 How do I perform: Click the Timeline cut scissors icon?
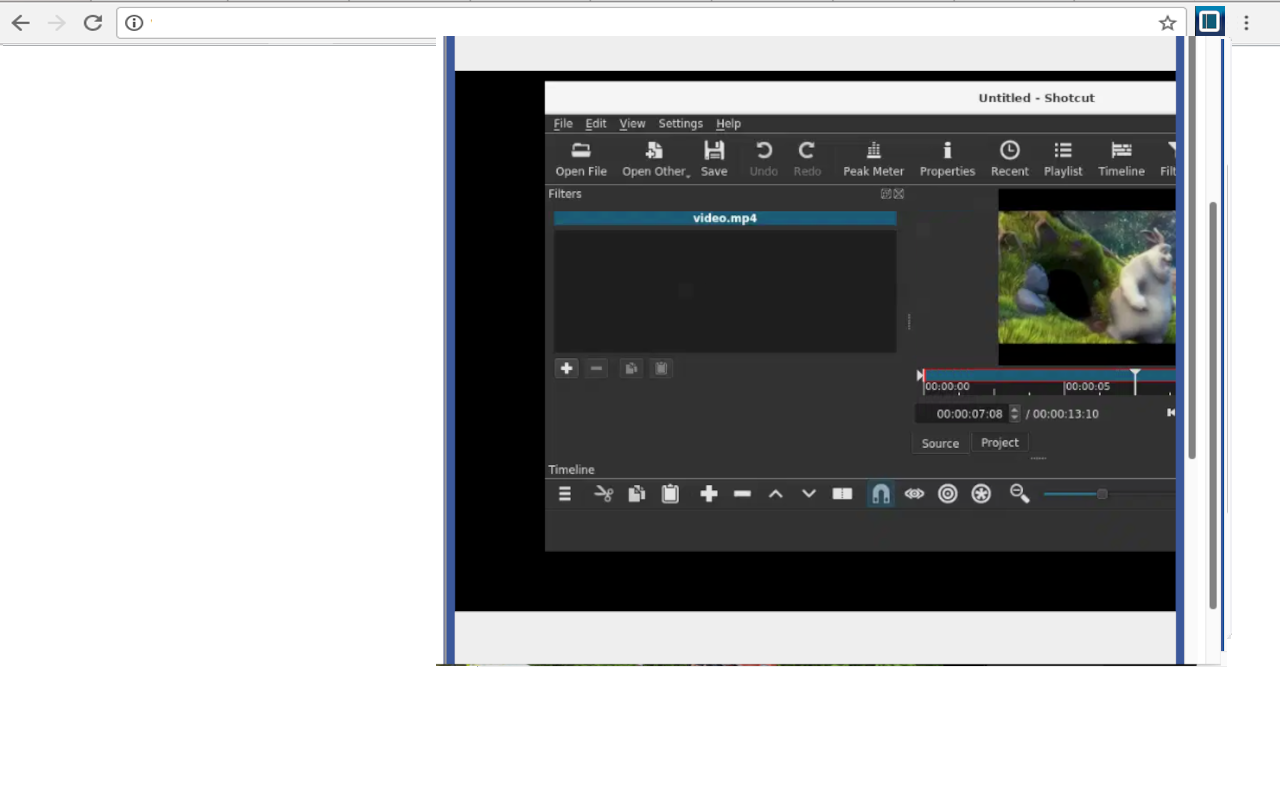point(603,494)
